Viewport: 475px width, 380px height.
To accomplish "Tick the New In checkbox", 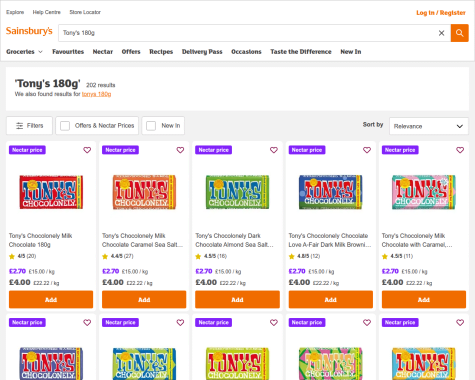I will (x=151, y=126).
